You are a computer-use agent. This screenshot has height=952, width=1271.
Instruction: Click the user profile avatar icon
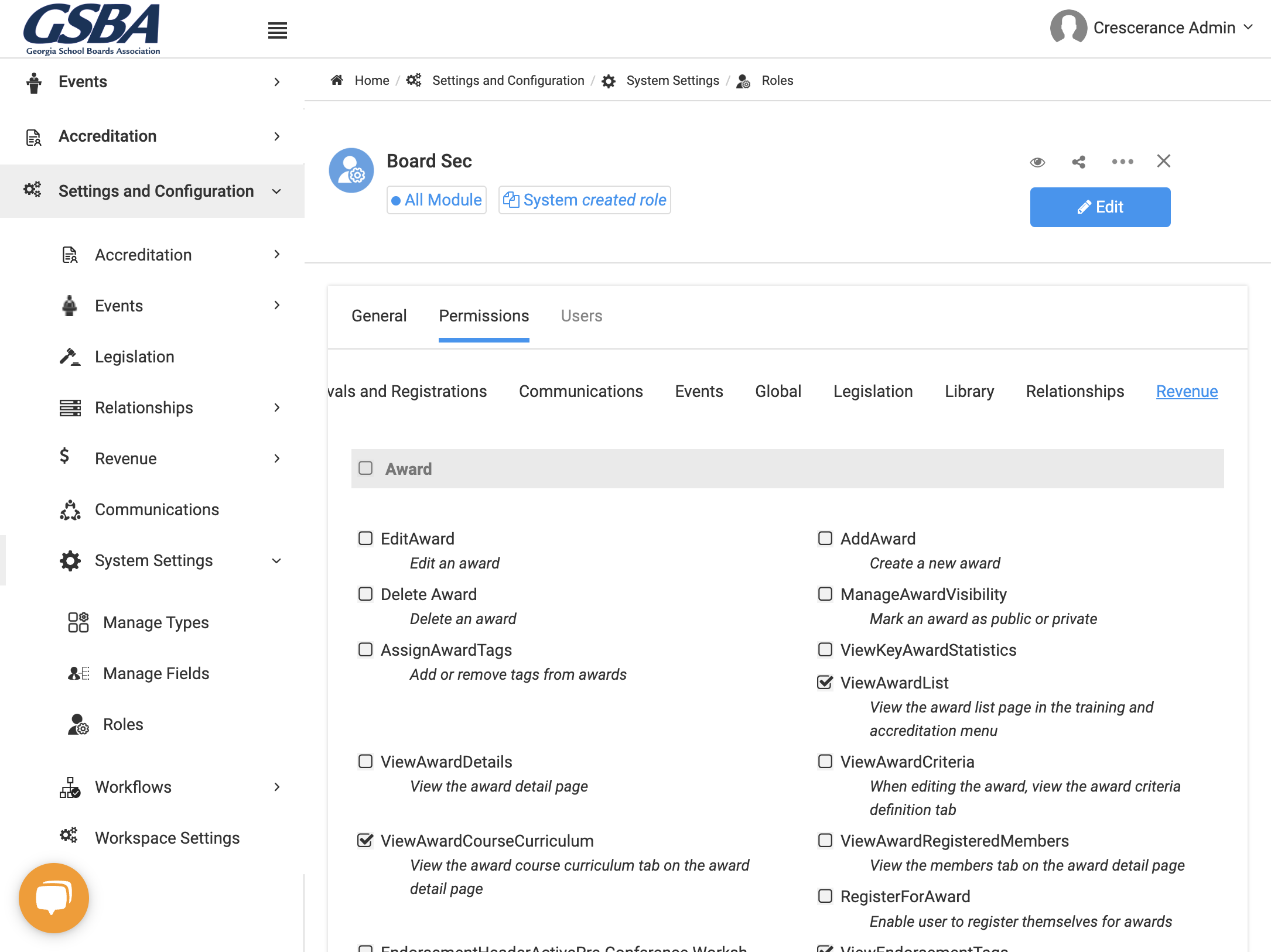point(1068,27)
